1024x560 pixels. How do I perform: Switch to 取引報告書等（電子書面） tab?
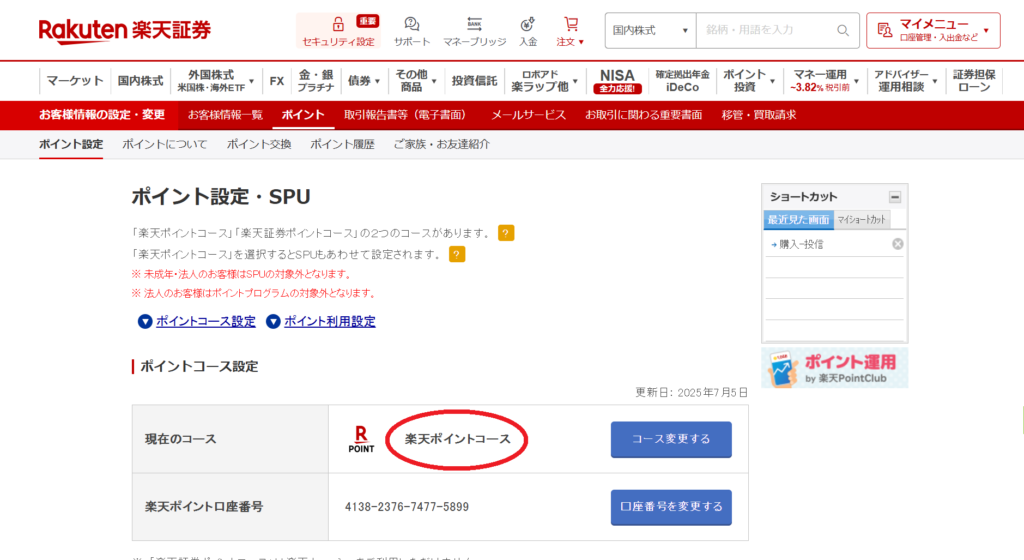pyautogui.click(x=408, y=115)
